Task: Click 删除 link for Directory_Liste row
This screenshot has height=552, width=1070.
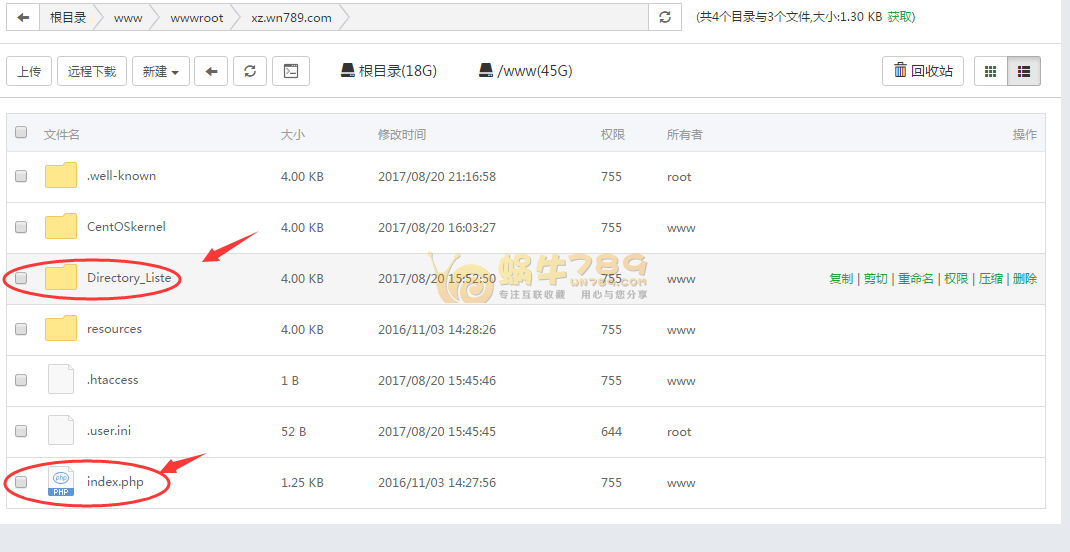Action: click(1025, 279)
